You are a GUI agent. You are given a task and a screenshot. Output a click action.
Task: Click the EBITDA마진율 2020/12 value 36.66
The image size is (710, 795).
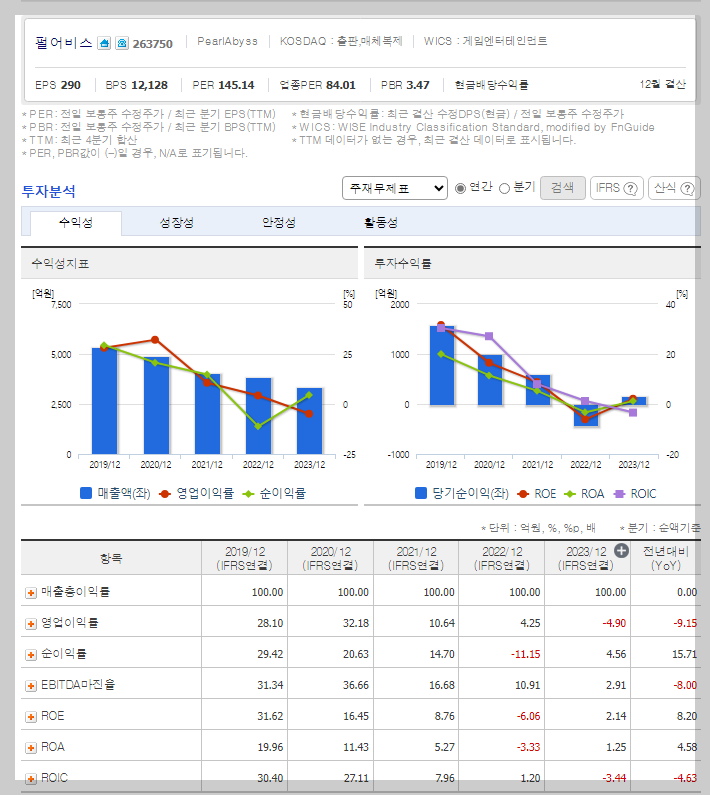click(356, 685)
